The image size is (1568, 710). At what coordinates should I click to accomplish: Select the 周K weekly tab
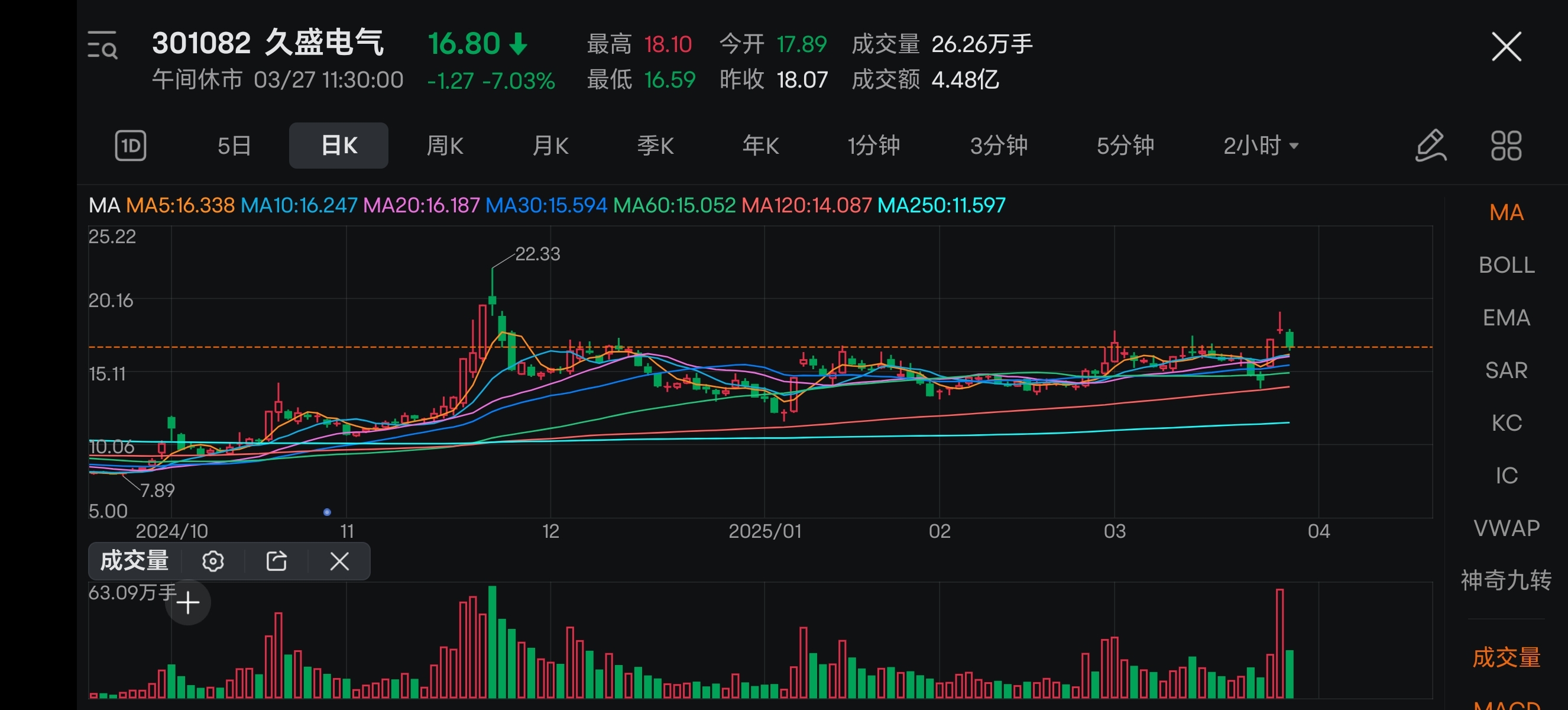[x=445, y=146]
